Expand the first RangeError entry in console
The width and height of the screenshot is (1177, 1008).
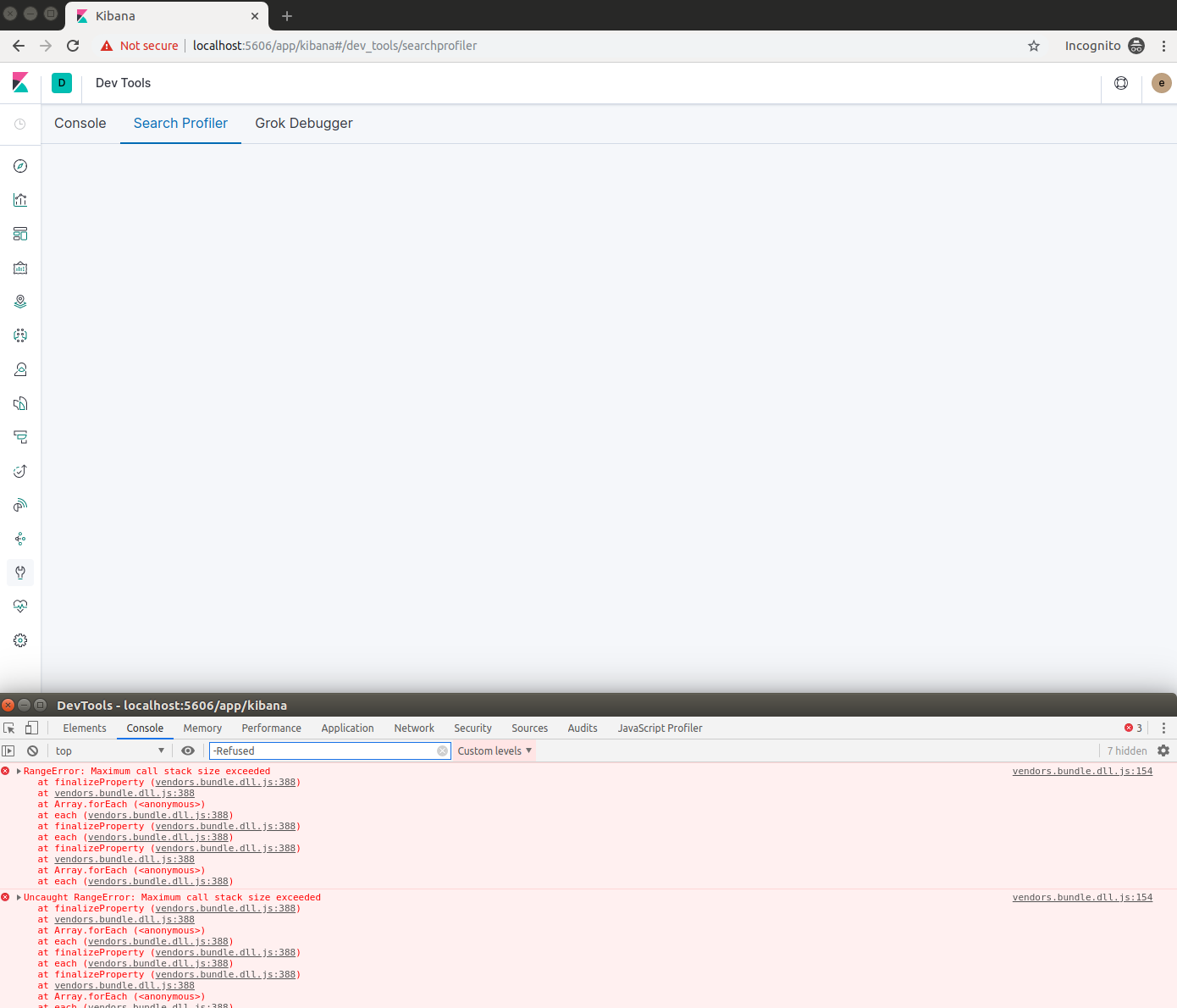coord(17,771)
